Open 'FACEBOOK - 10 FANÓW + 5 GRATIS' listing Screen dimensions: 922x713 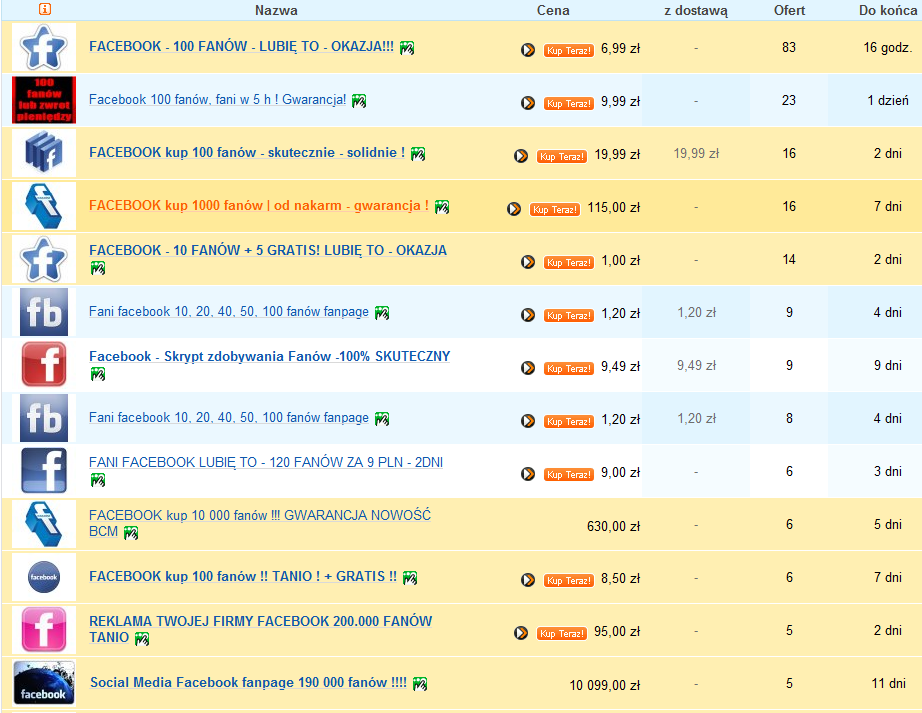[x=268, y=250]
